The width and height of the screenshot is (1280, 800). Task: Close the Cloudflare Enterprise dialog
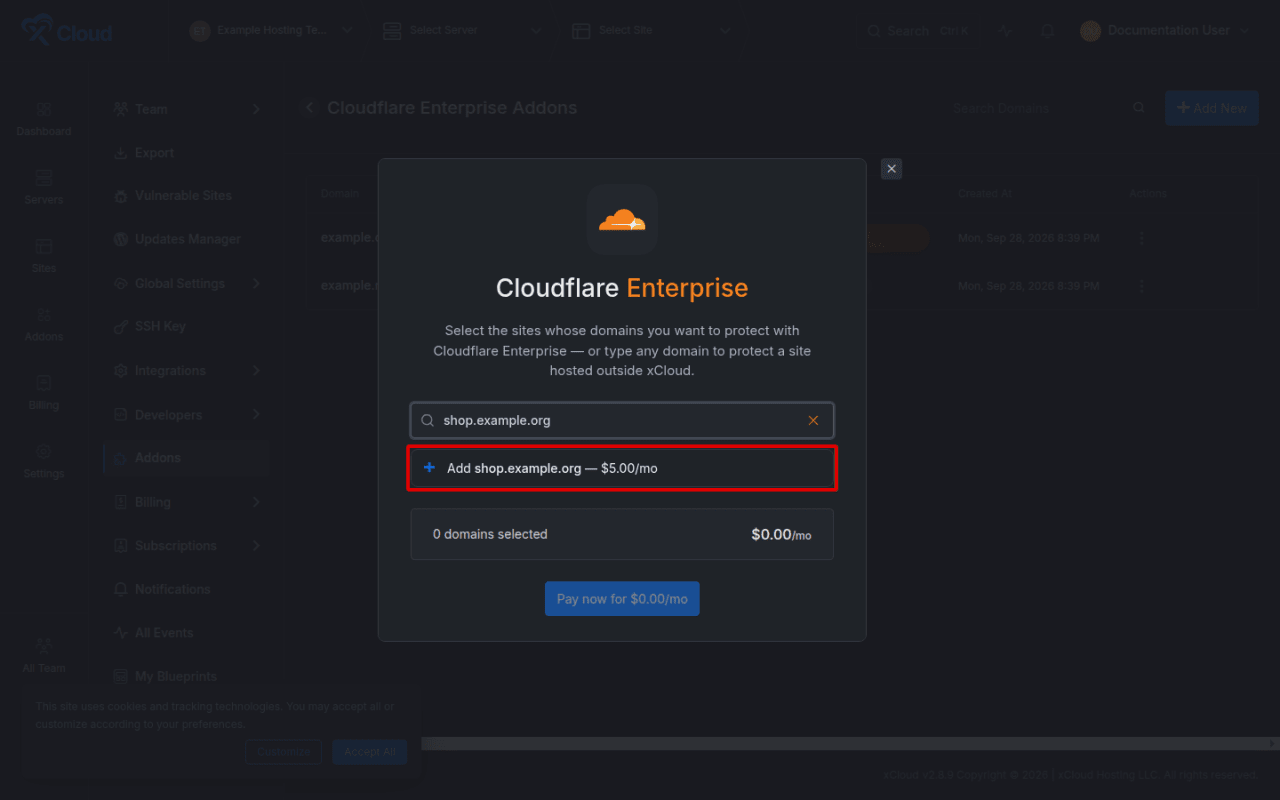(892, 169)
